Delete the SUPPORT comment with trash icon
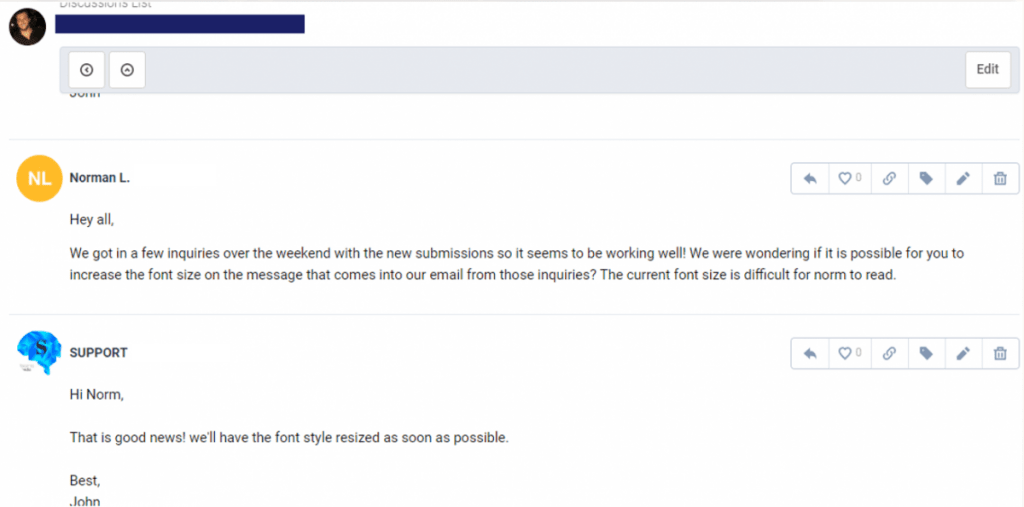This screenshot has width=1024, height=507. click(x=1000, y=353)
